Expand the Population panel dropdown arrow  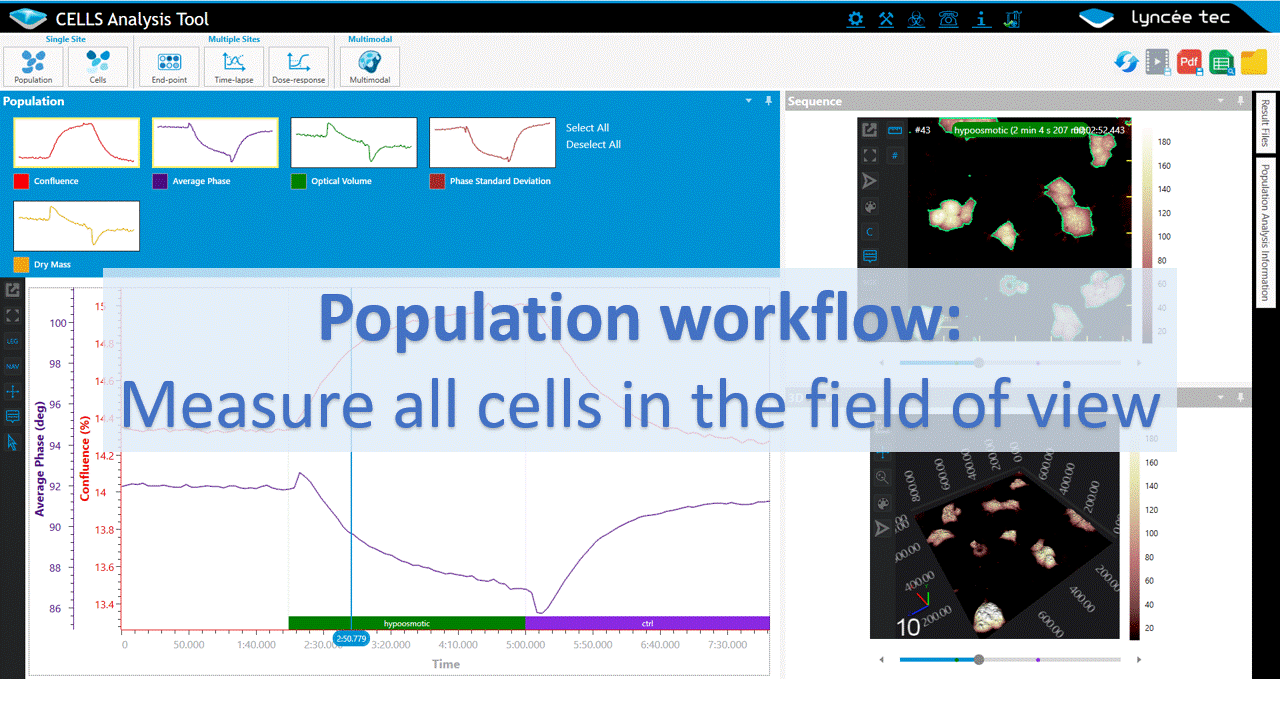pos(749,101)
